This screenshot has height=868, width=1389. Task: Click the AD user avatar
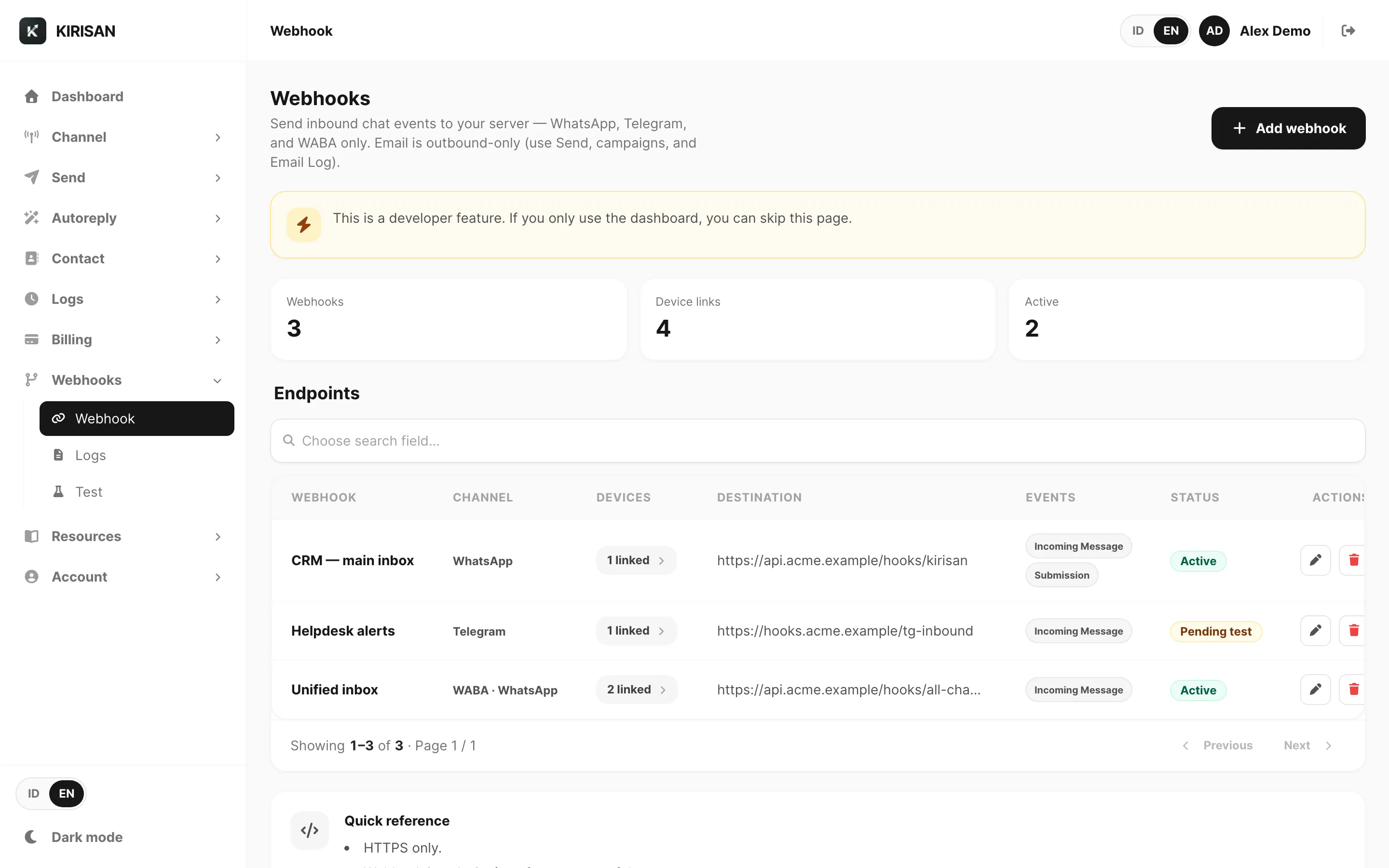1214,31
